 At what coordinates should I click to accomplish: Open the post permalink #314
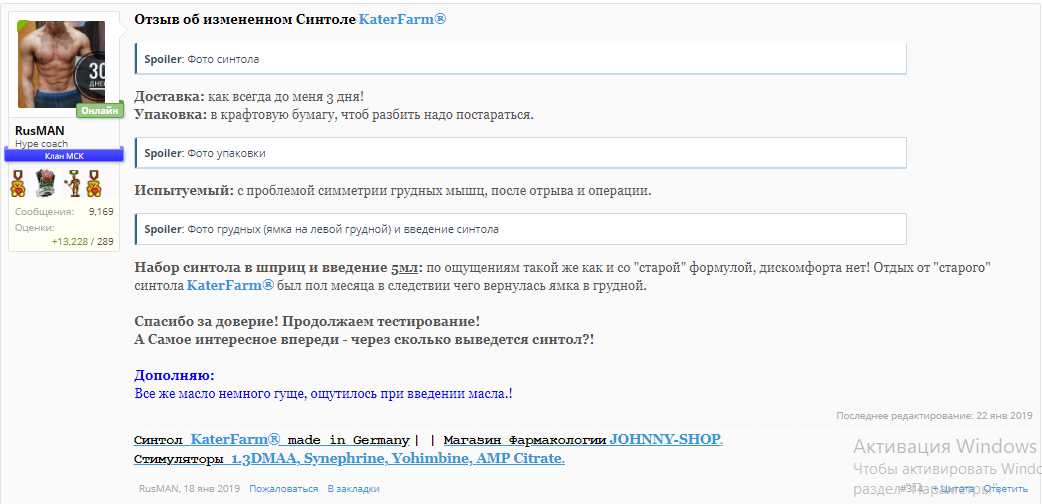pos(912,488)
